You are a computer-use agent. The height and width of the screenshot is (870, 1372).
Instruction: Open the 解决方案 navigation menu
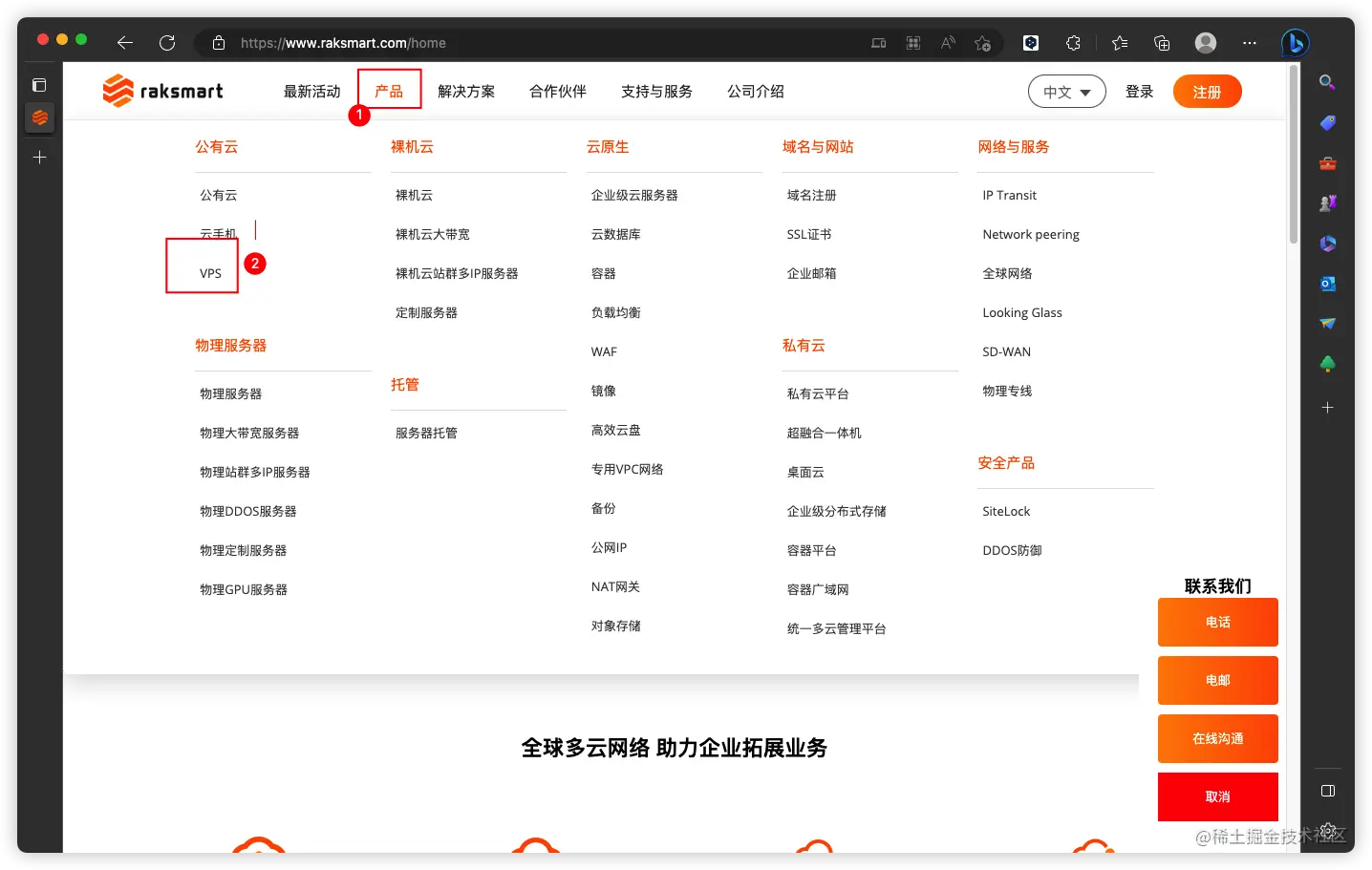(x=466, y=92)
